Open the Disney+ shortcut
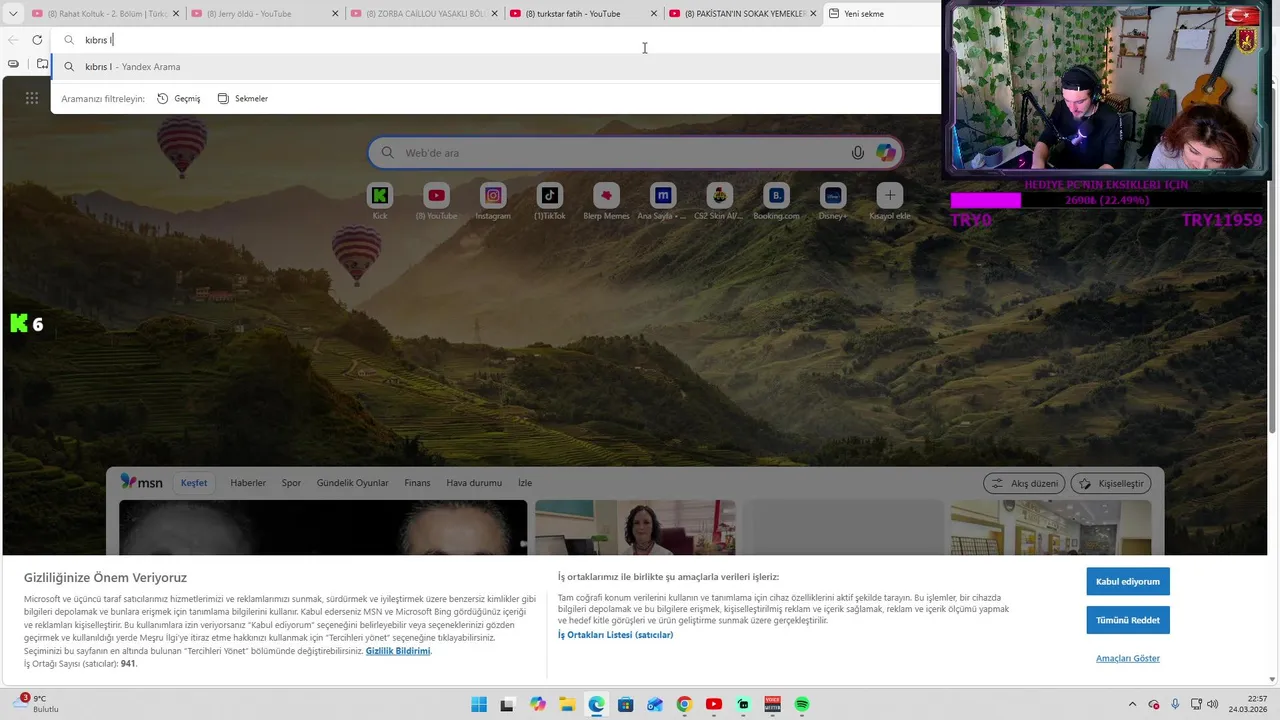Viewport: 1280px width, 720px height. (833, 201)
